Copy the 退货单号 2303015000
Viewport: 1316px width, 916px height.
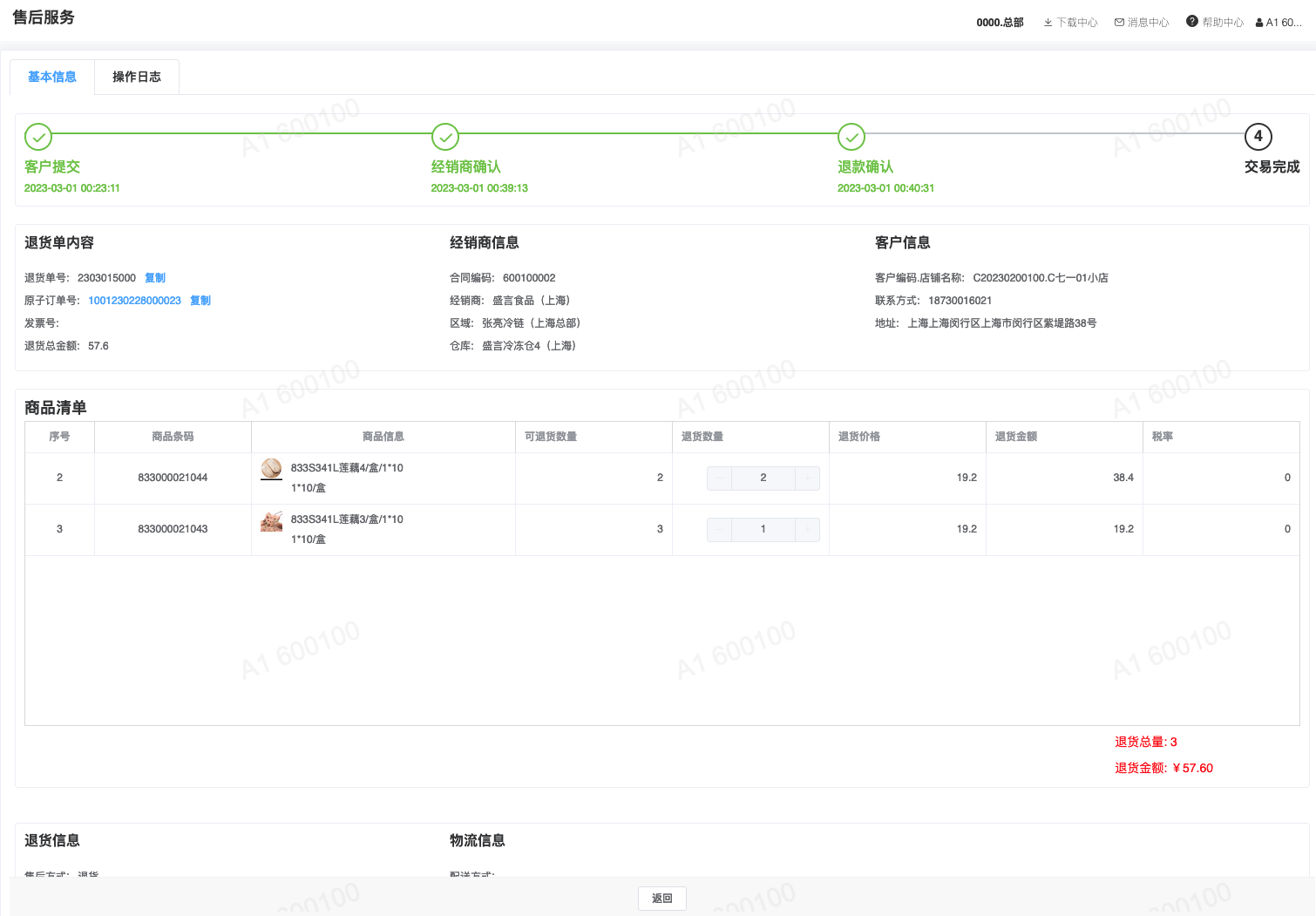point(155,278)
